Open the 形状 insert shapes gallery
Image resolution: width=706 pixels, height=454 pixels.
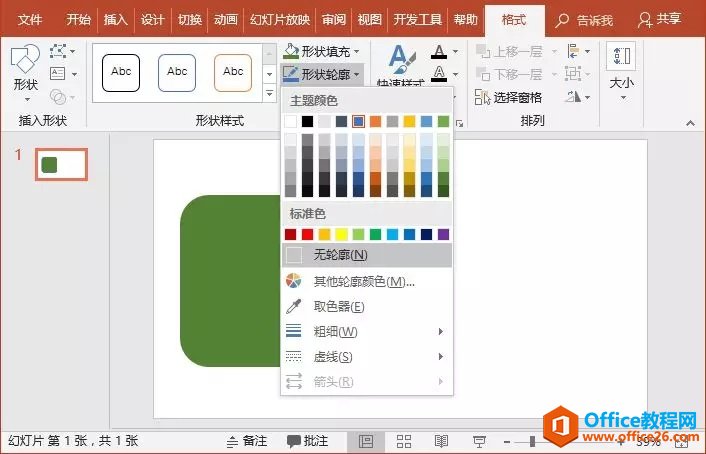point(25,72)
